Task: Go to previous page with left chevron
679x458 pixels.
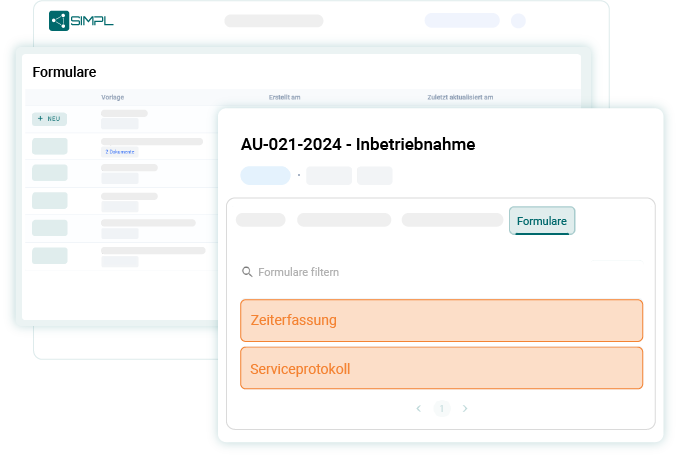Action: pyautogui.click(x=419, y=408)
